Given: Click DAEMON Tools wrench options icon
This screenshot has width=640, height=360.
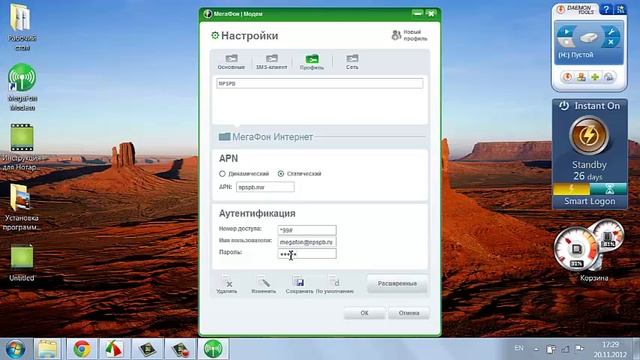Looking at the screenshot, I should (611, 31).
